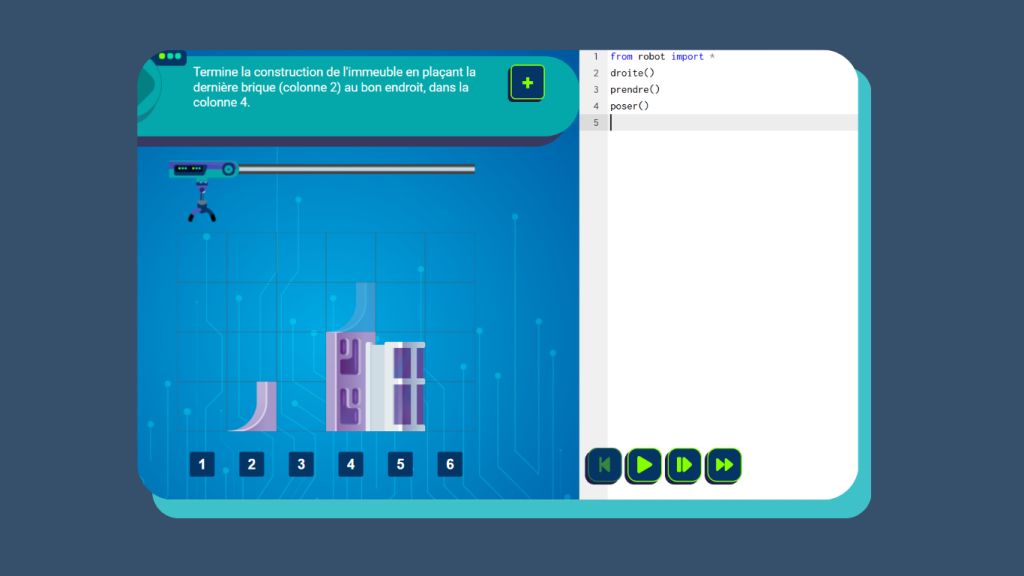Click the three green dots indicator
1024x576 pixels.
click(x=171, y=57)
